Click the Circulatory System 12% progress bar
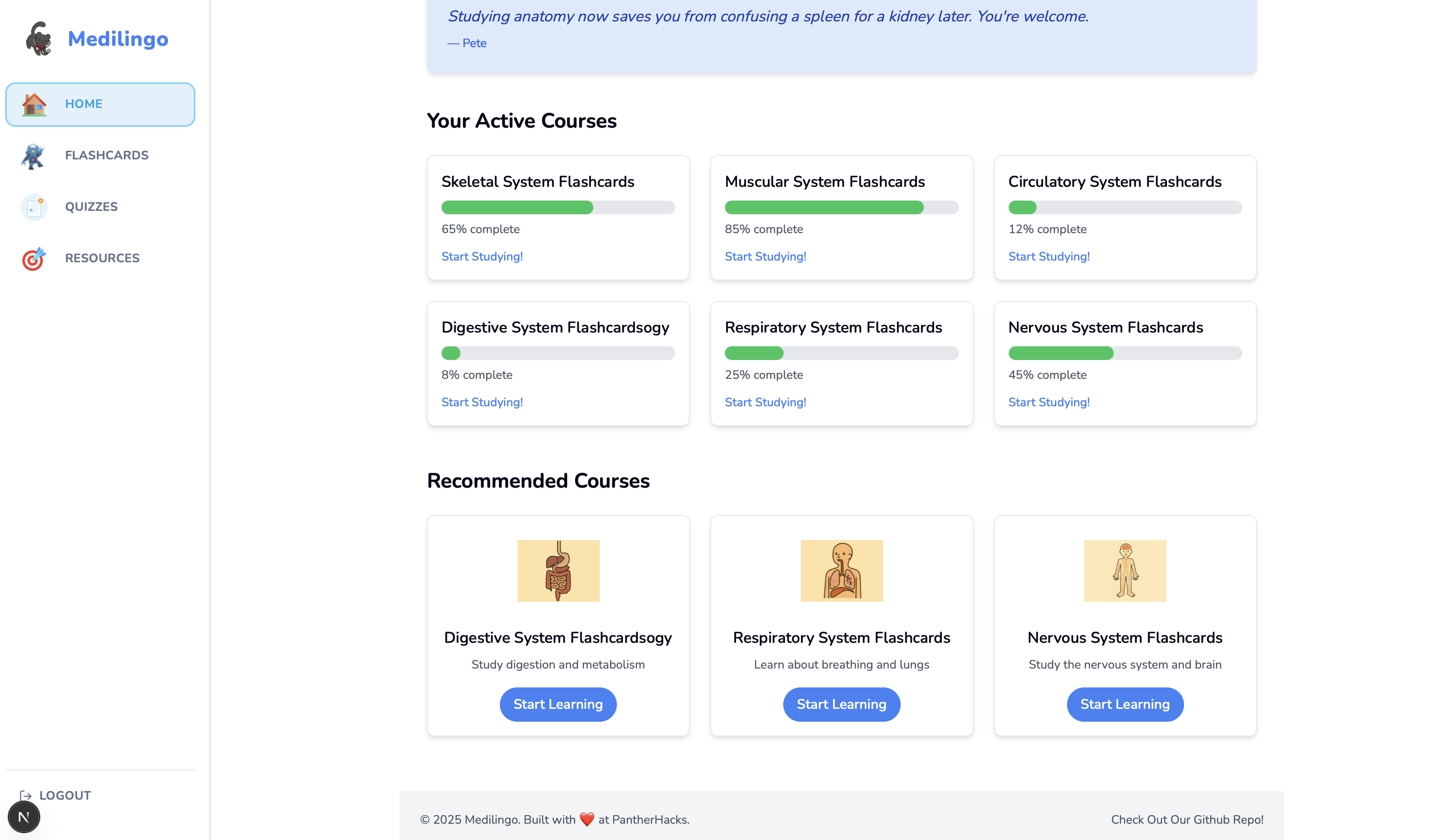 coord(1124,207)
